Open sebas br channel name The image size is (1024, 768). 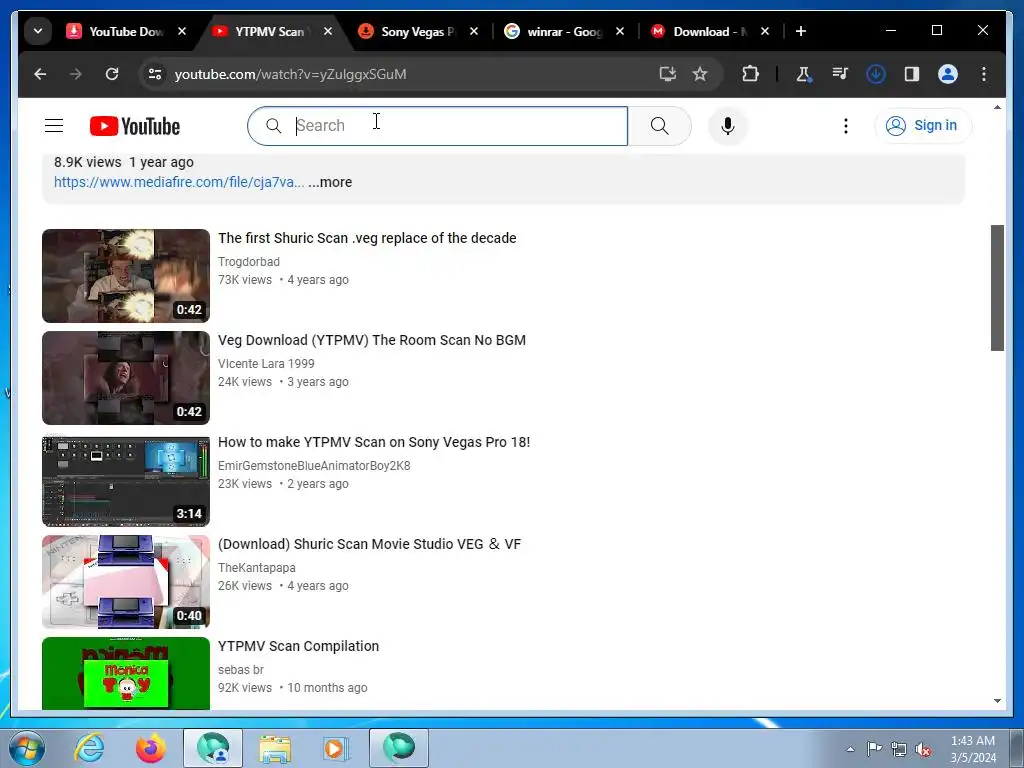coord(241,669)
